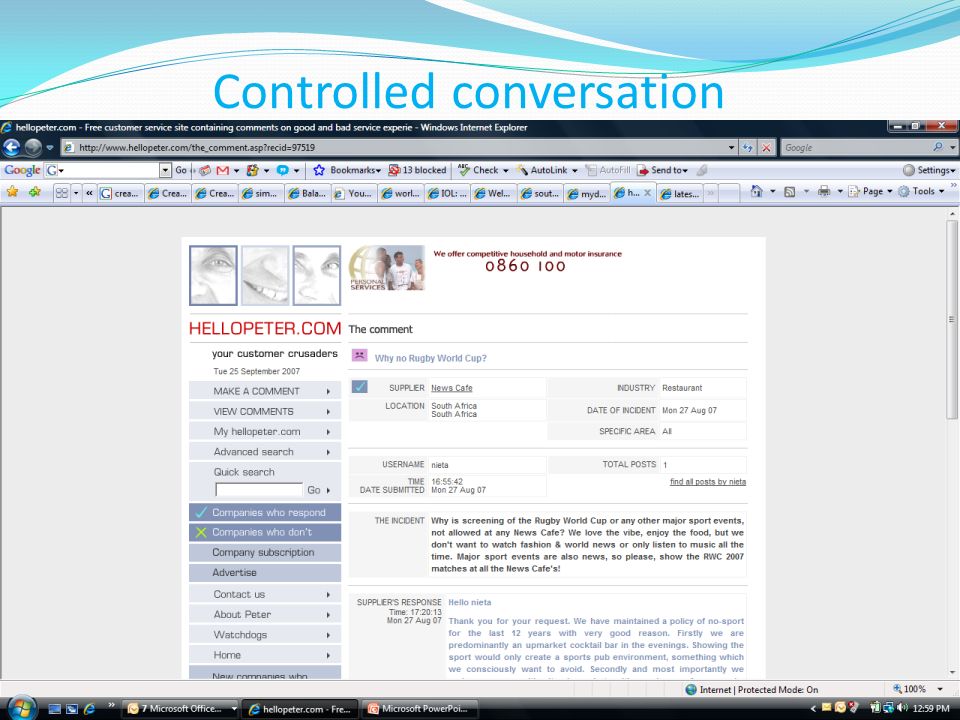Open Google toolbar Settings dropdown
The width and height of the screenshot is (960, 720).
coord(929,170)
